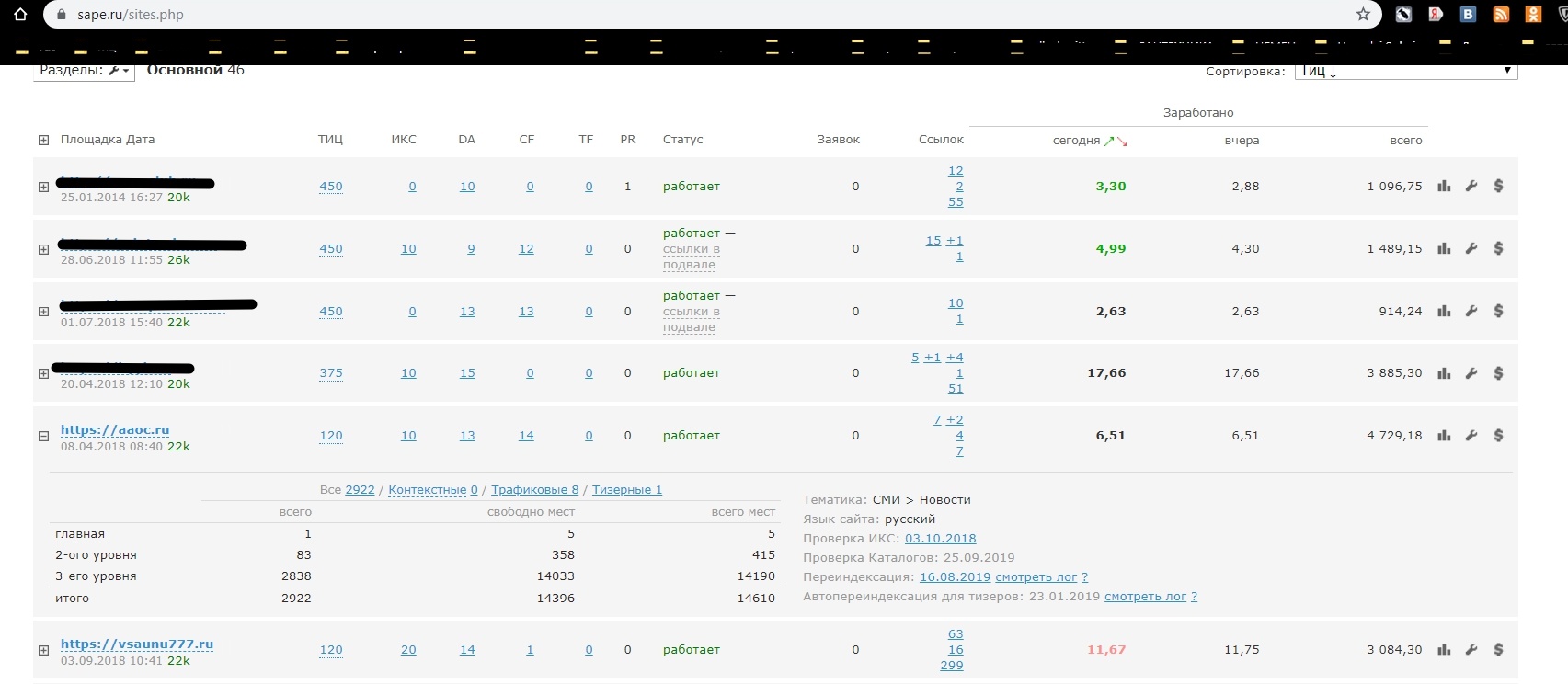Expand all rows using the header plus icon

(43, 140)
